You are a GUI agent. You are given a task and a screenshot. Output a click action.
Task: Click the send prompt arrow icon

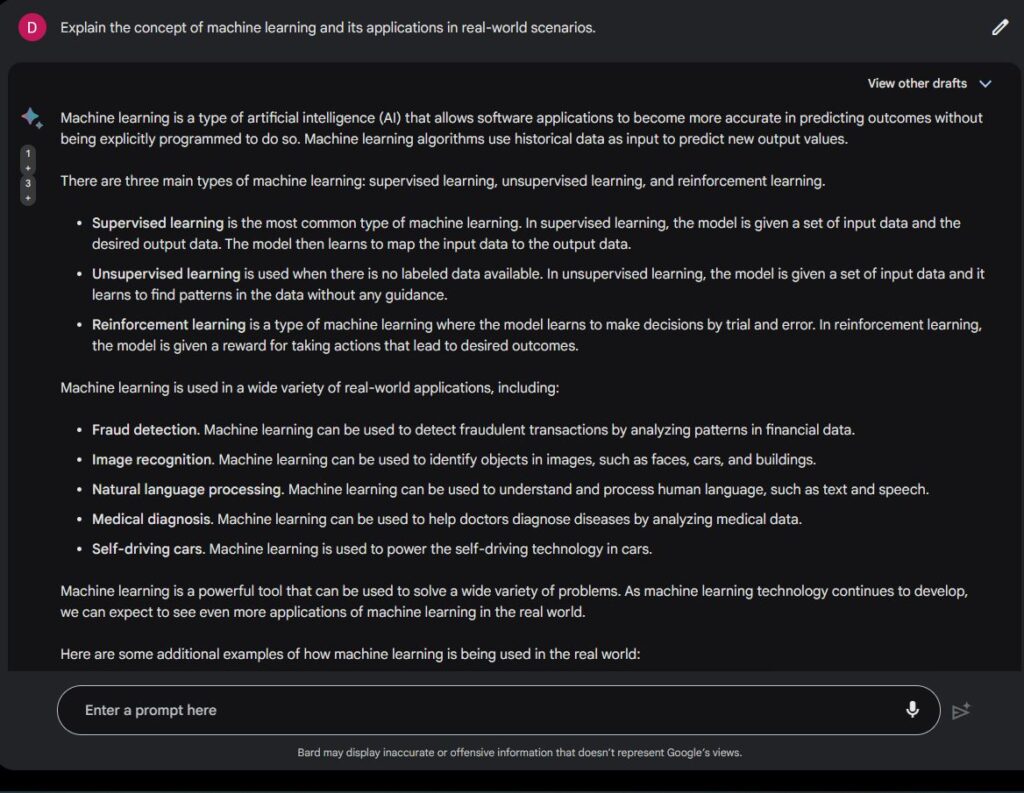(x=961, y=710)
